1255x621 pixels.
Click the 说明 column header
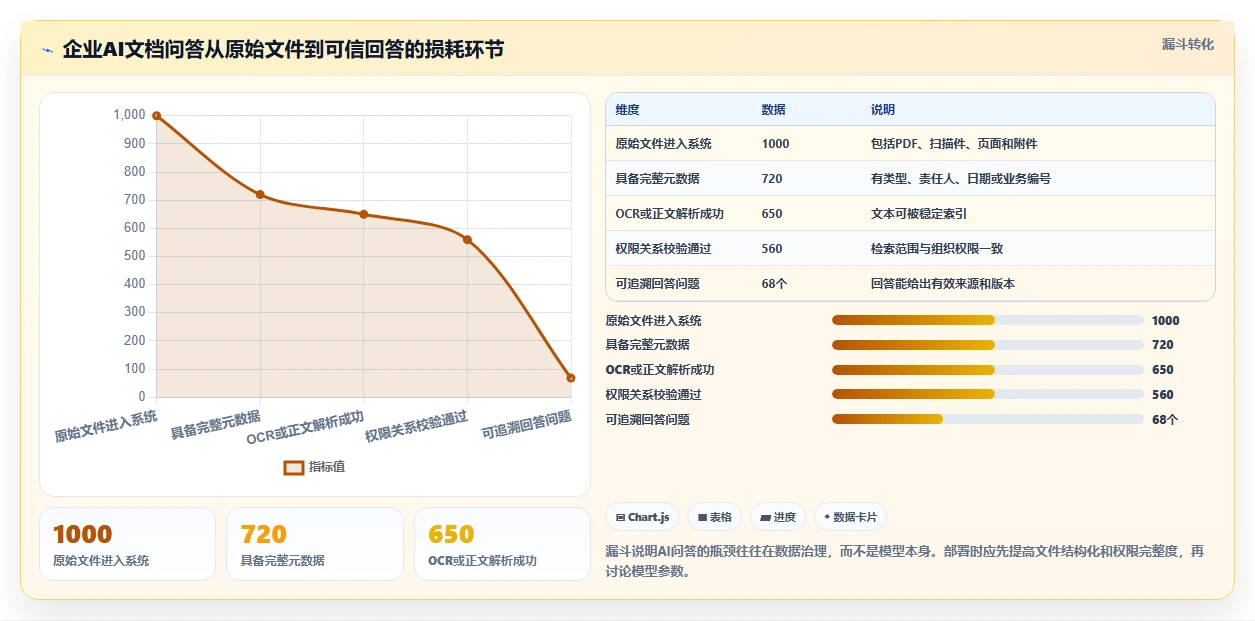(883, 110)
